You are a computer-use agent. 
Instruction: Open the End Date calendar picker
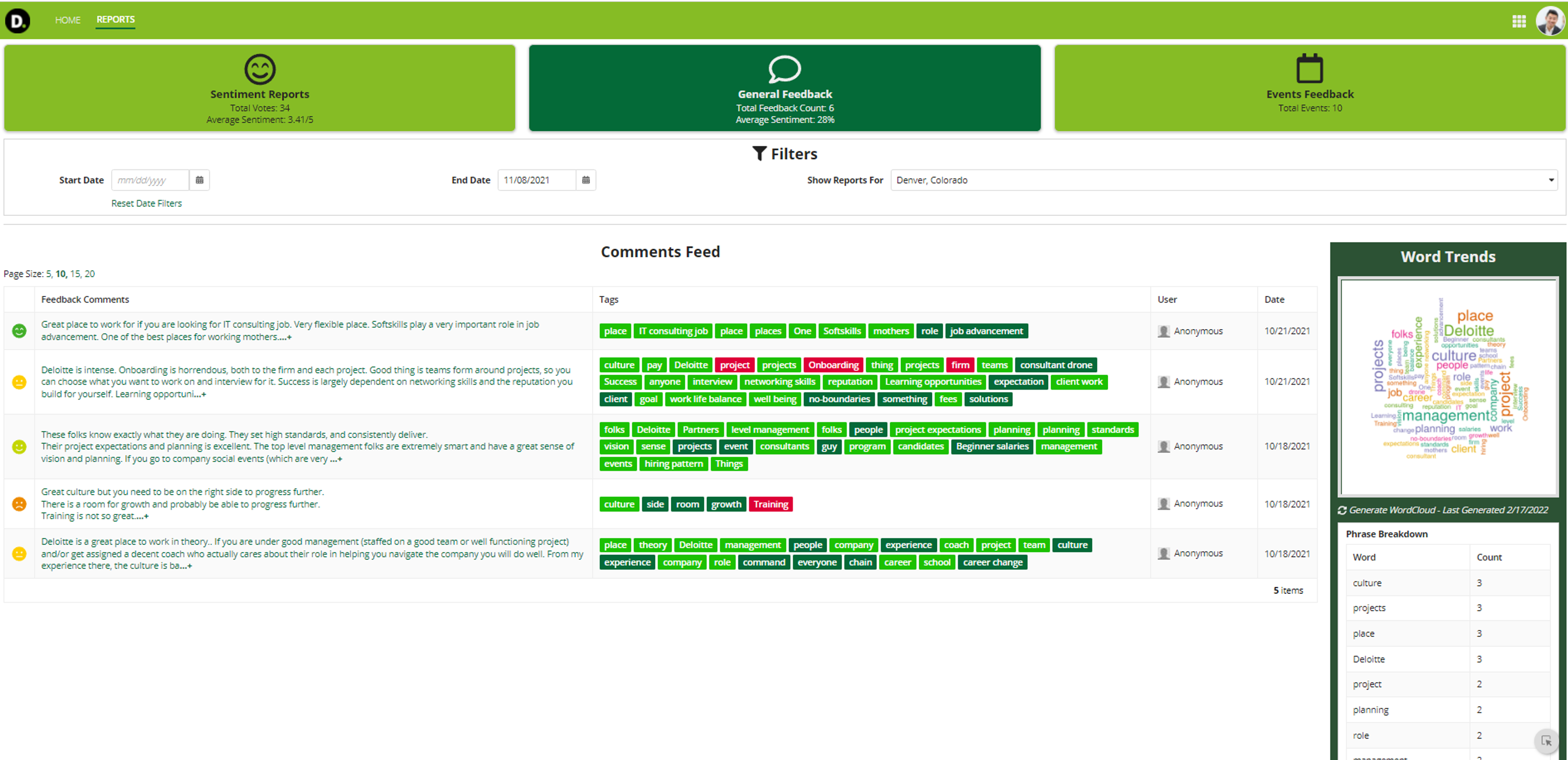click(586, 180)
